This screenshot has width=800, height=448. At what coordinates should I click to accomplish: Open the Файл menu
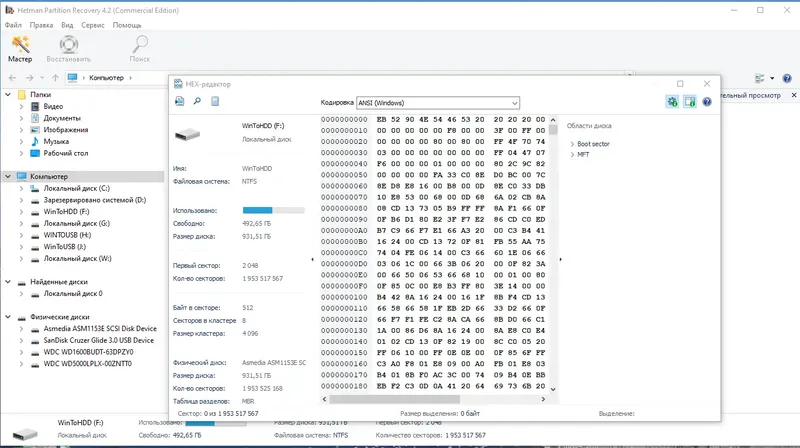click(x=13, y=25)
